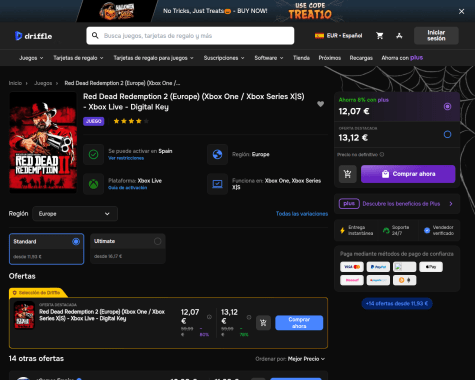Click the Visa Mastercard payment icon
475x380 pixels.
tap(352, 267)
